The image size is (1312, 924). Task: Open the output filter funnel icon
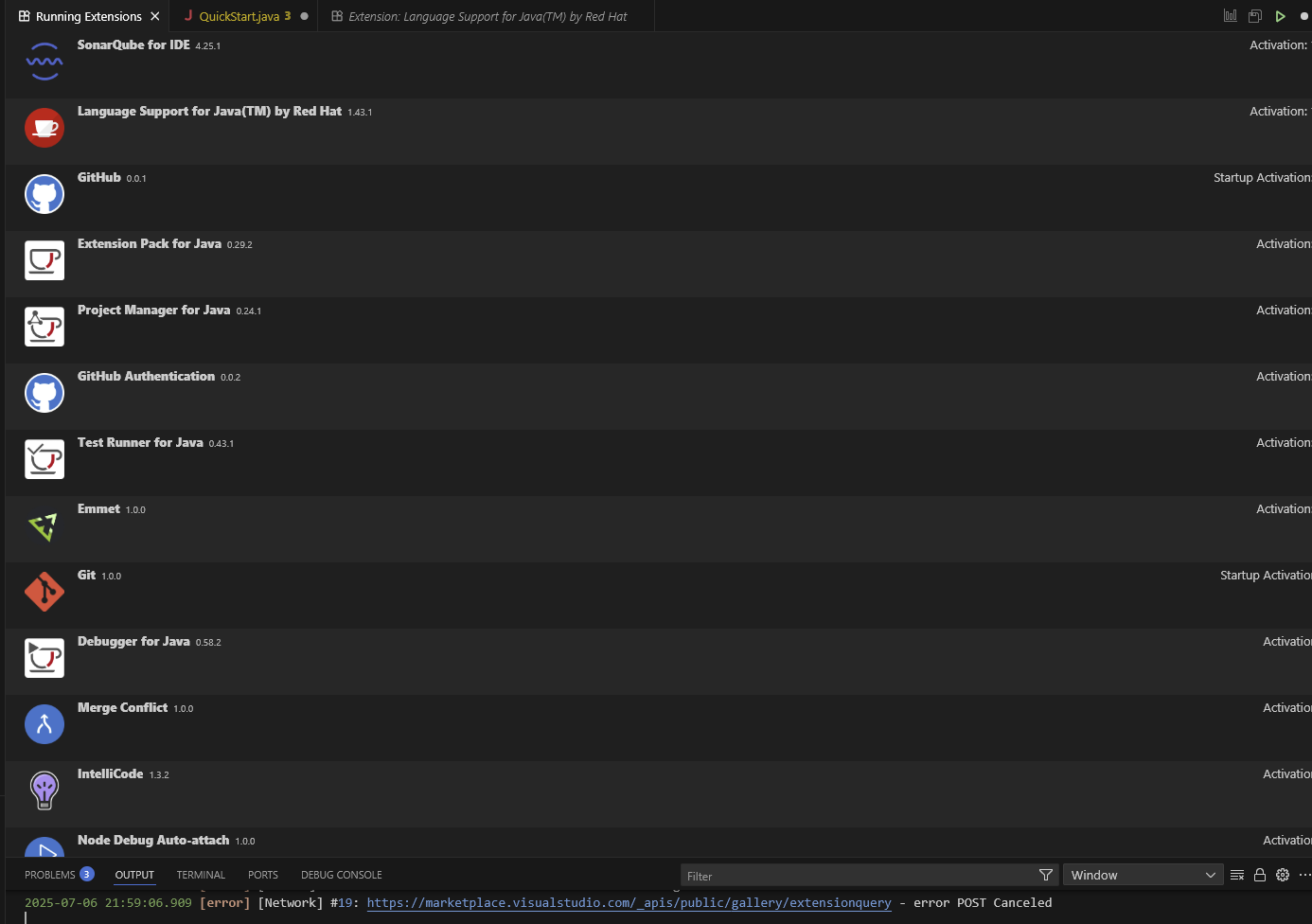click(1046, 875)
